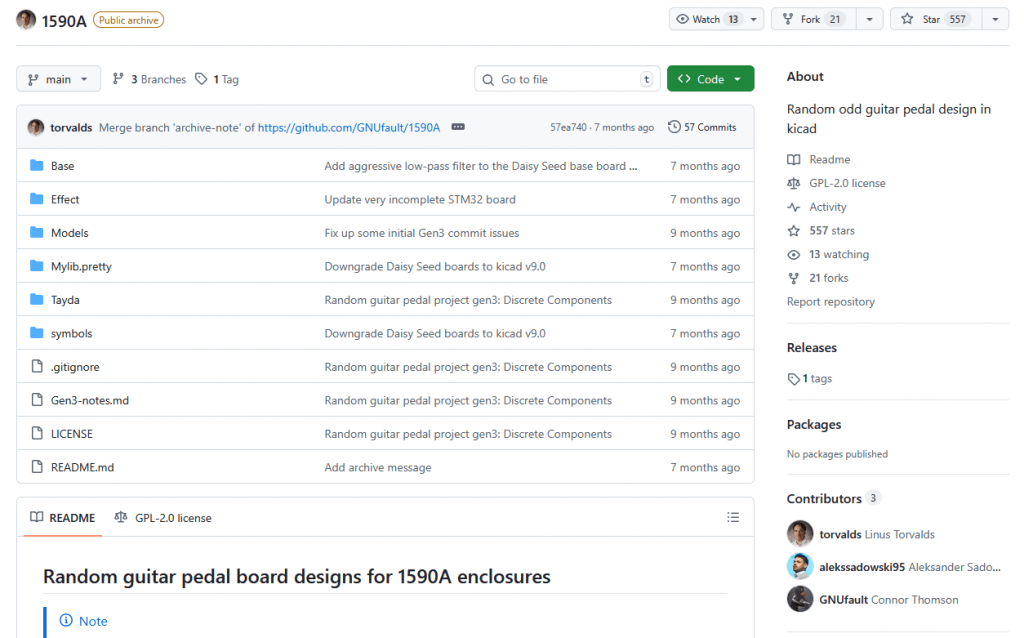The height and width of the screenshot is (638, 1024).
Task: Expand the Fork options dropdown arrow
Action: point(869,19)
